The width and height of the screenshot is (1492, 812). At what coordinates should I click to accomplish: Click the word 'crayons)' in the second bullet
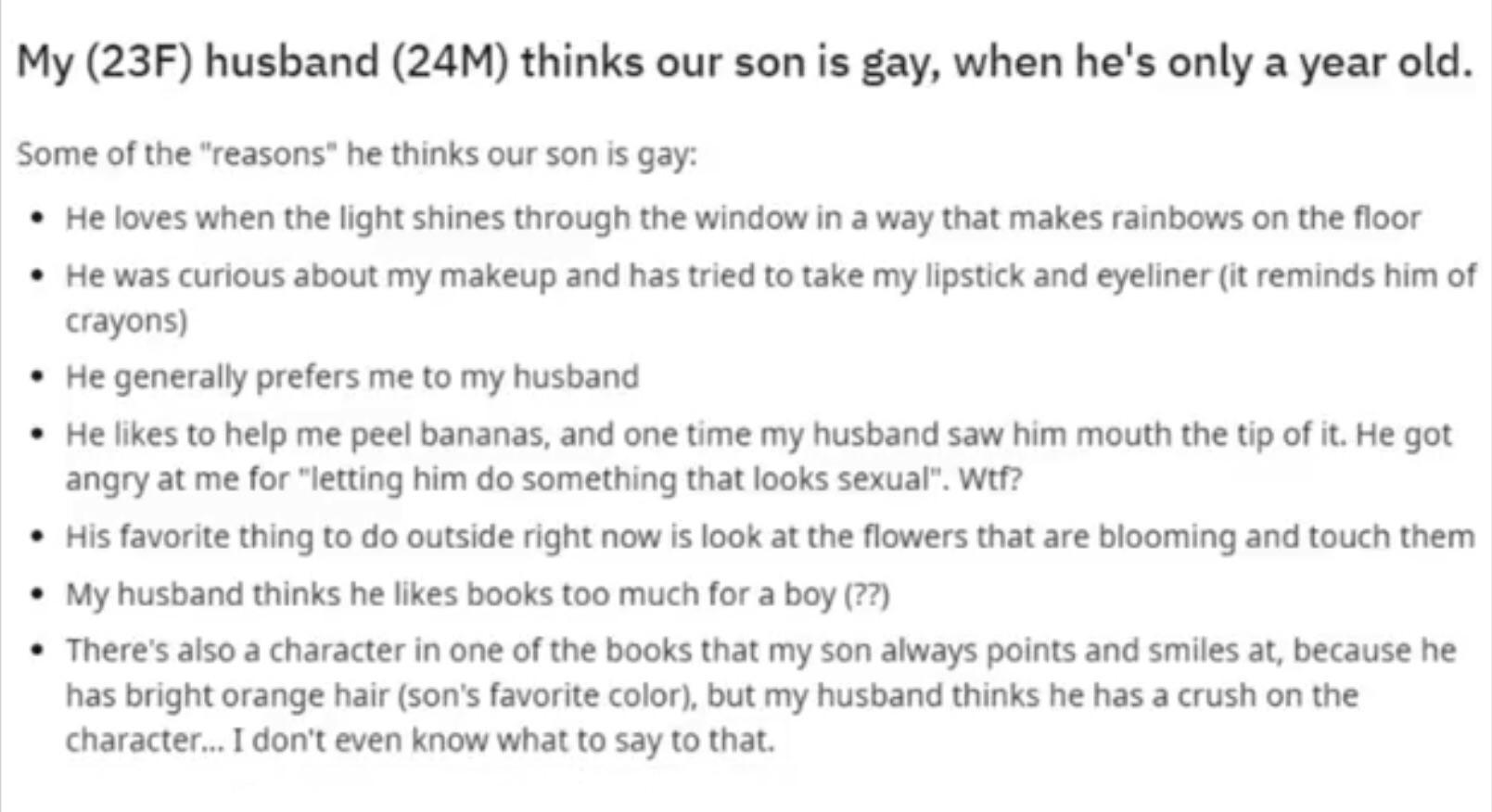(126, 321)
